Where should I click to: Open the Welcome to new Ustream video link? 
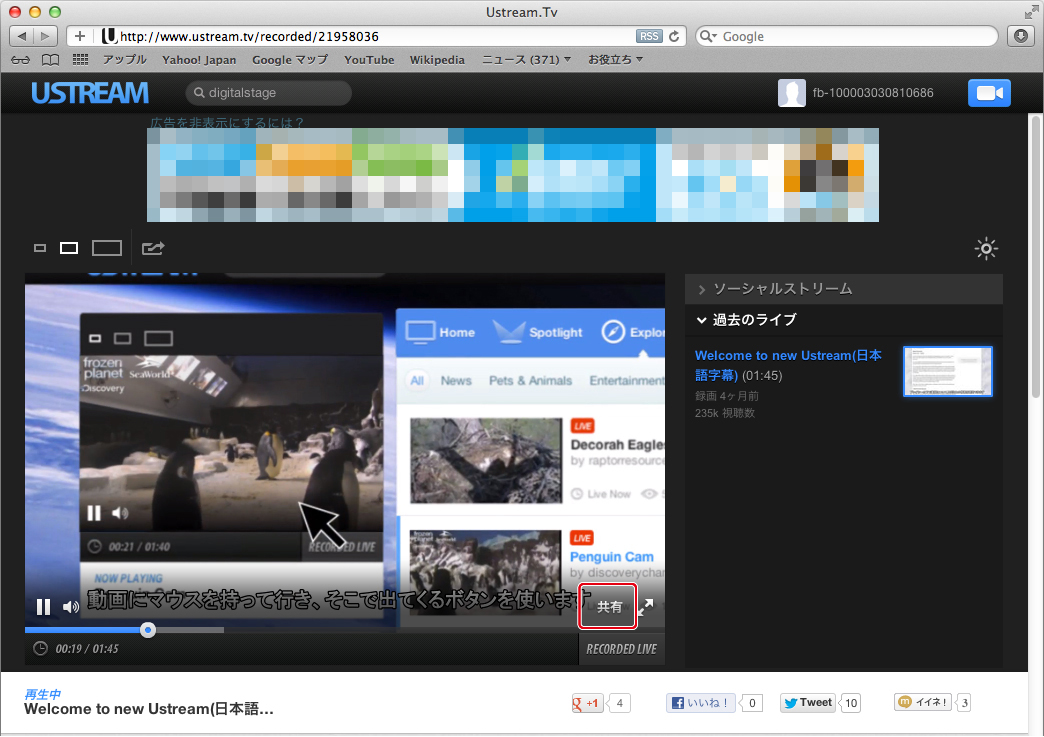(788, 365)
